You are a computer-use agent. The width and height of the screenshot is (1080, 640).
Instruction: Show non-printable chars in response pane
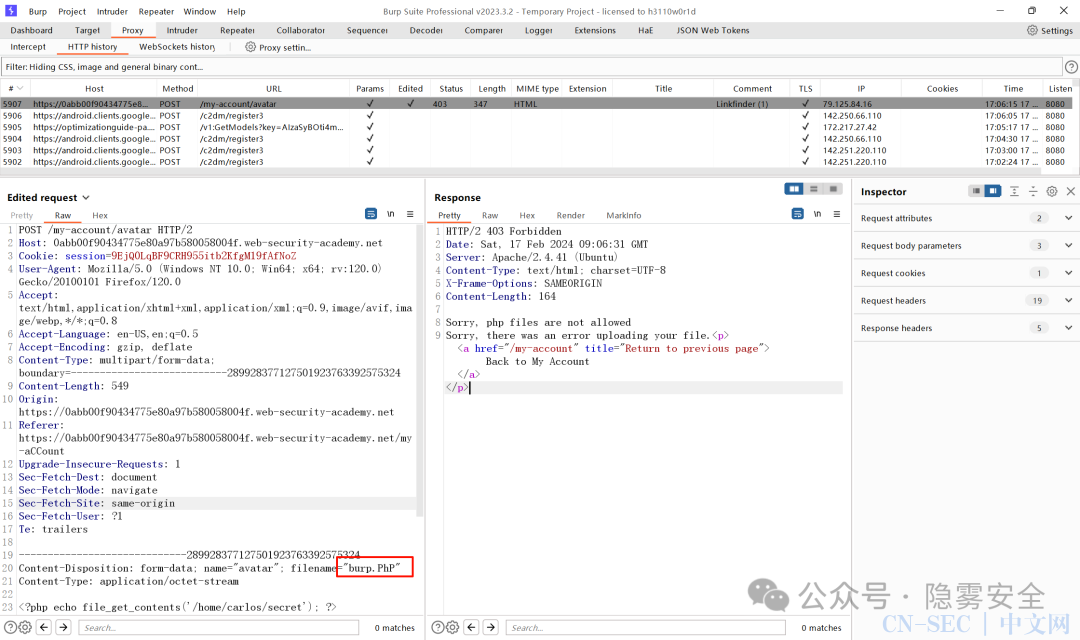(x=817, y=214)
